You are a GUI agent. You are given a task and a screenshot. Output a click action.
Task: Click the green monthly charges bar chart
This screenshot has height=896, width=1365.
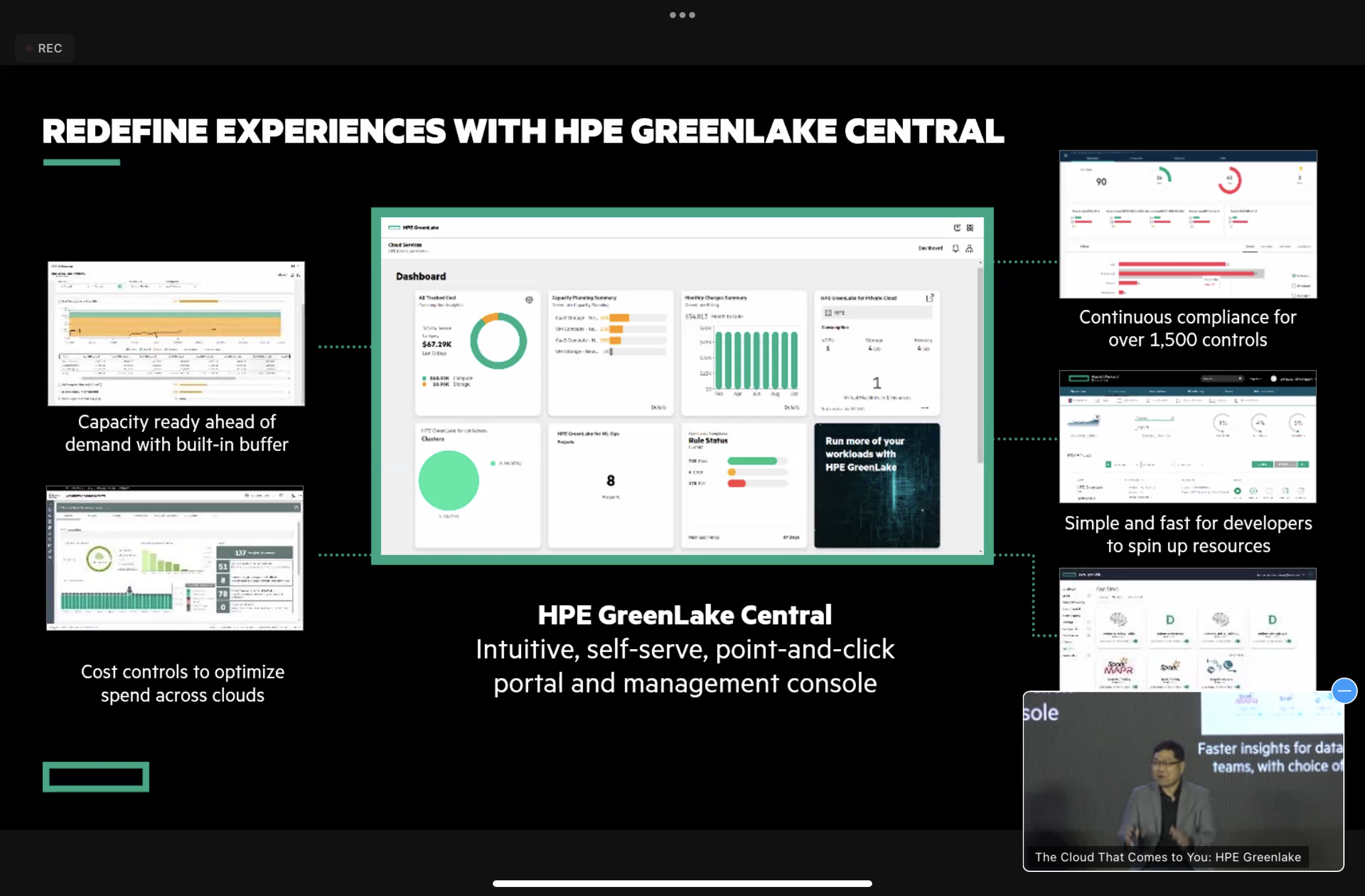pyautogui.click(x=756, y=360)
